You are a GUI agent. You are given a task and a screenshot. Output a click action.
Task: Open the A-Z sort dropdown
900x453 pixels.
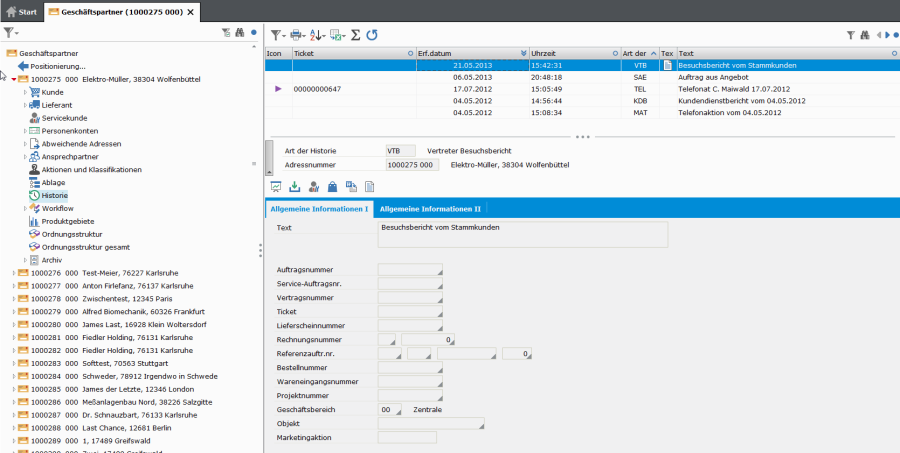[x=317, y=36]
